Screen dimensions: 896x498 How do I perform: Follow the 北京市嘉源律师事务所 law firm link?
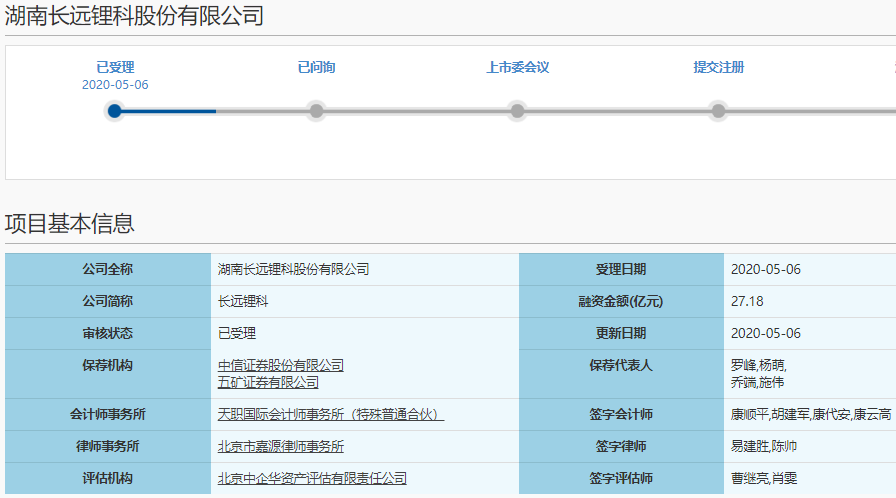(x=281, y=446)
